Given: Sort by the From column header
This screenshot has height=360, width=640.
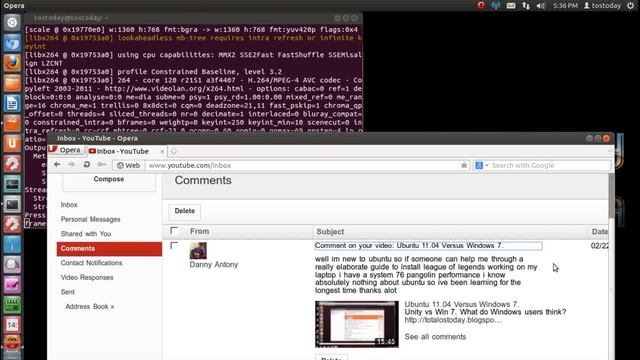Looking at the screenshot, I should (x=199, y=231).
